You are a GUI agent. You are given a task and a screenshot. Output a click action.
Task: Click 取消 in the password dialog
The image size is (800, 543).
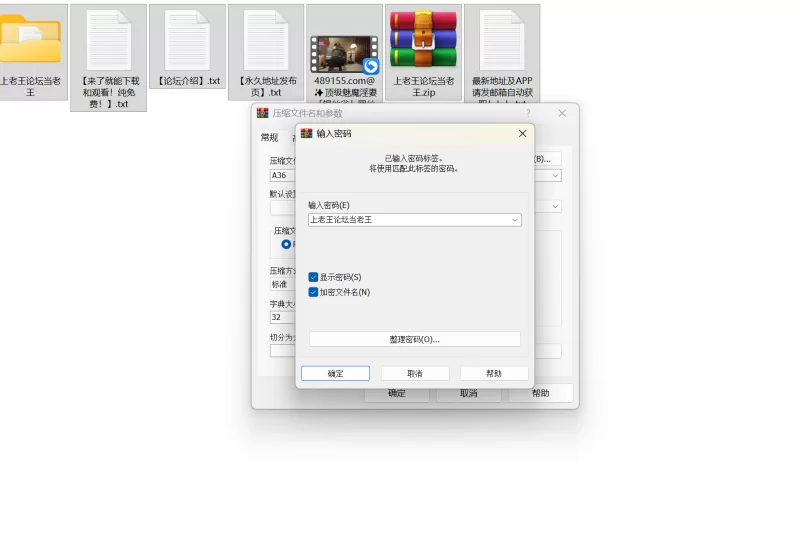[415, 374]
